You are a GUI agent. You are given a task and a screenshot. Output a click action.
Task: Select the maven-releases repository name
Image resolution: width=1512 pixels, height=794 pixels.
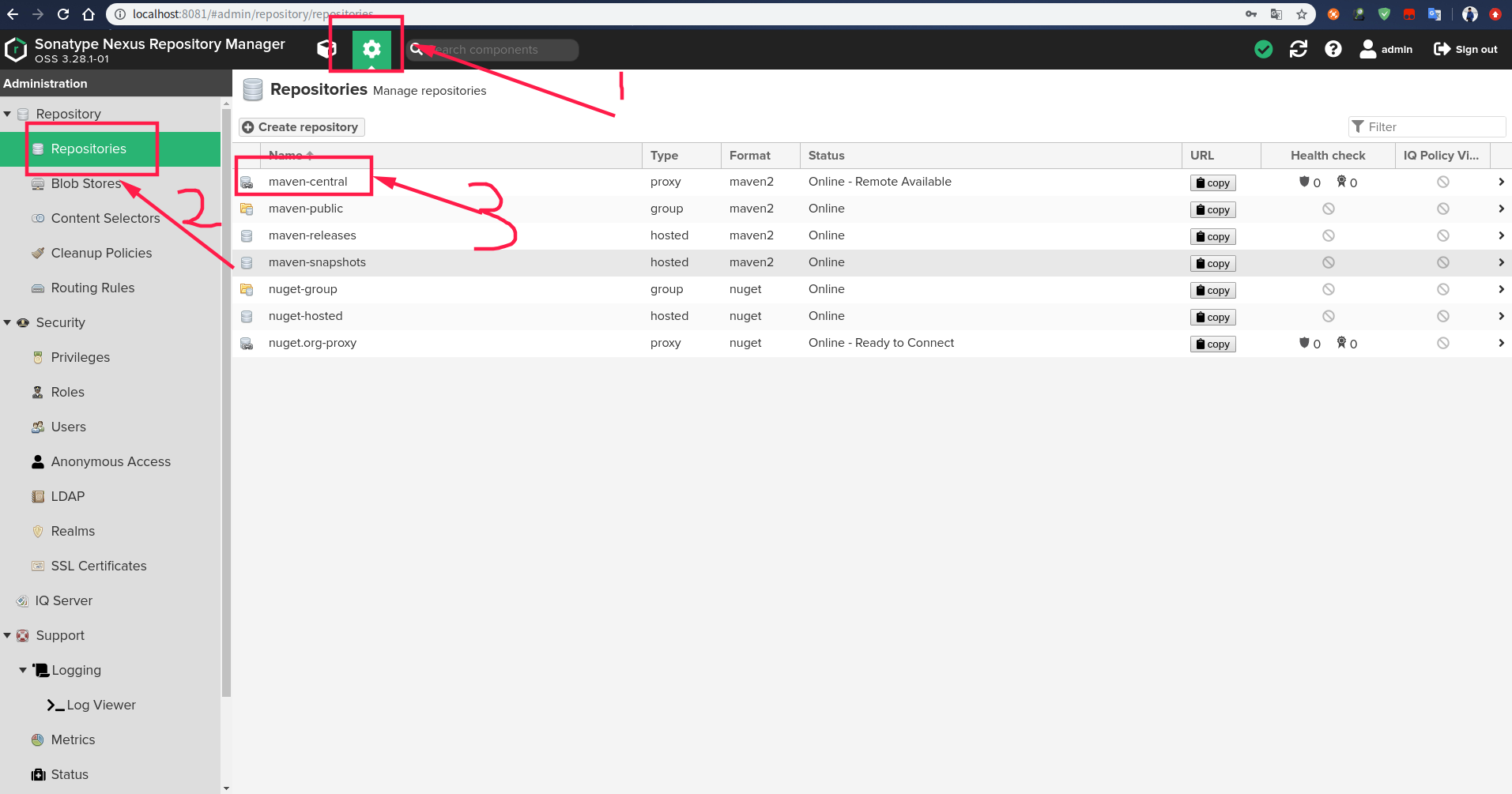[x=312, y=235]
